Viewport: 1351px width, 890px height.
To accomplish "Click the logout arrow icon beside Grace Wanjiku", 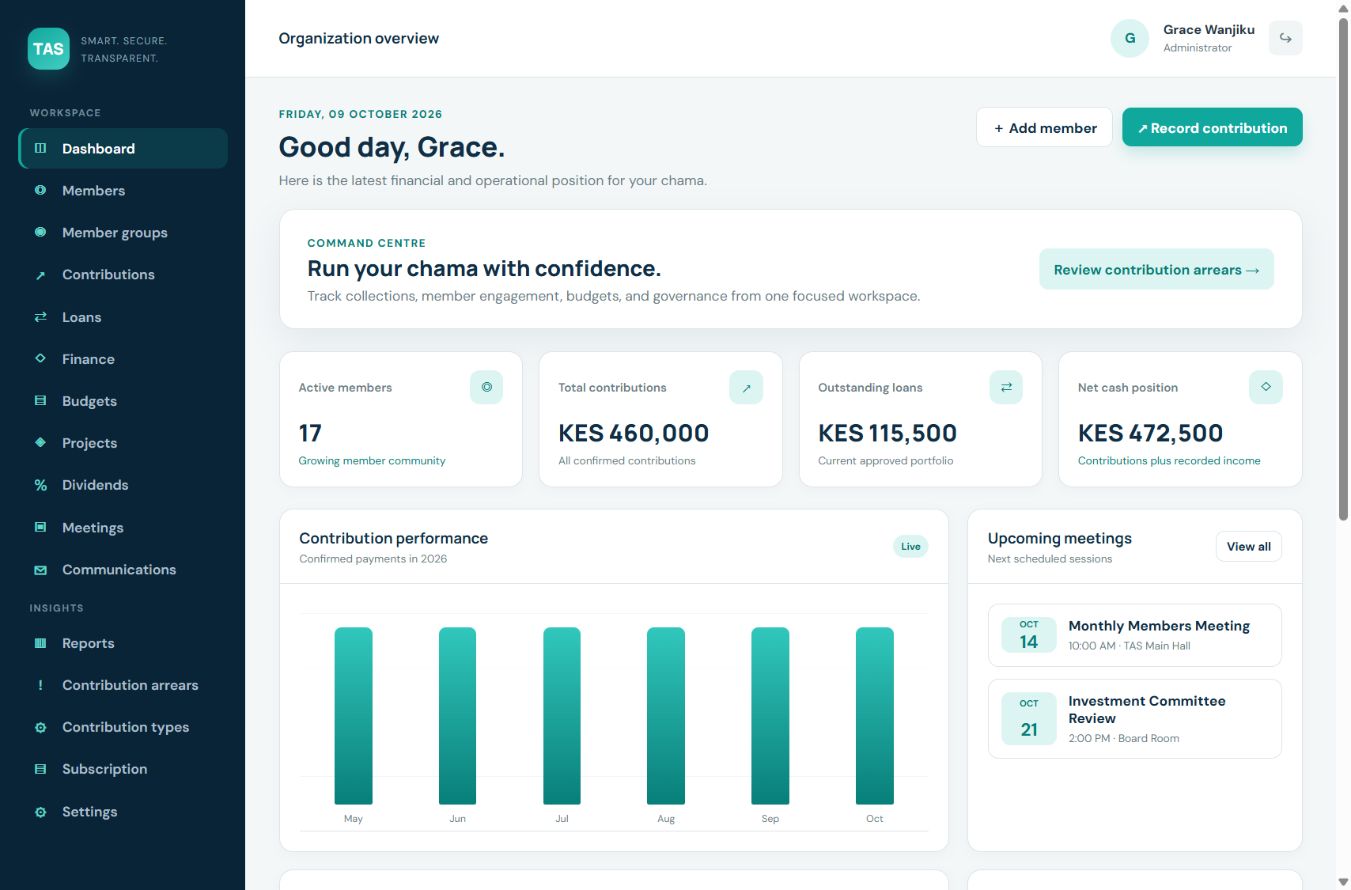I will coord(1285,38).
